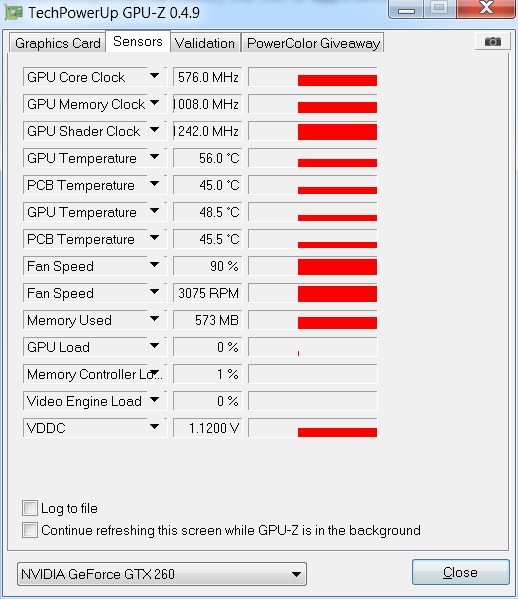Click the camera screenshot icon
Viewport: 518px width, 599px height.
492,41
